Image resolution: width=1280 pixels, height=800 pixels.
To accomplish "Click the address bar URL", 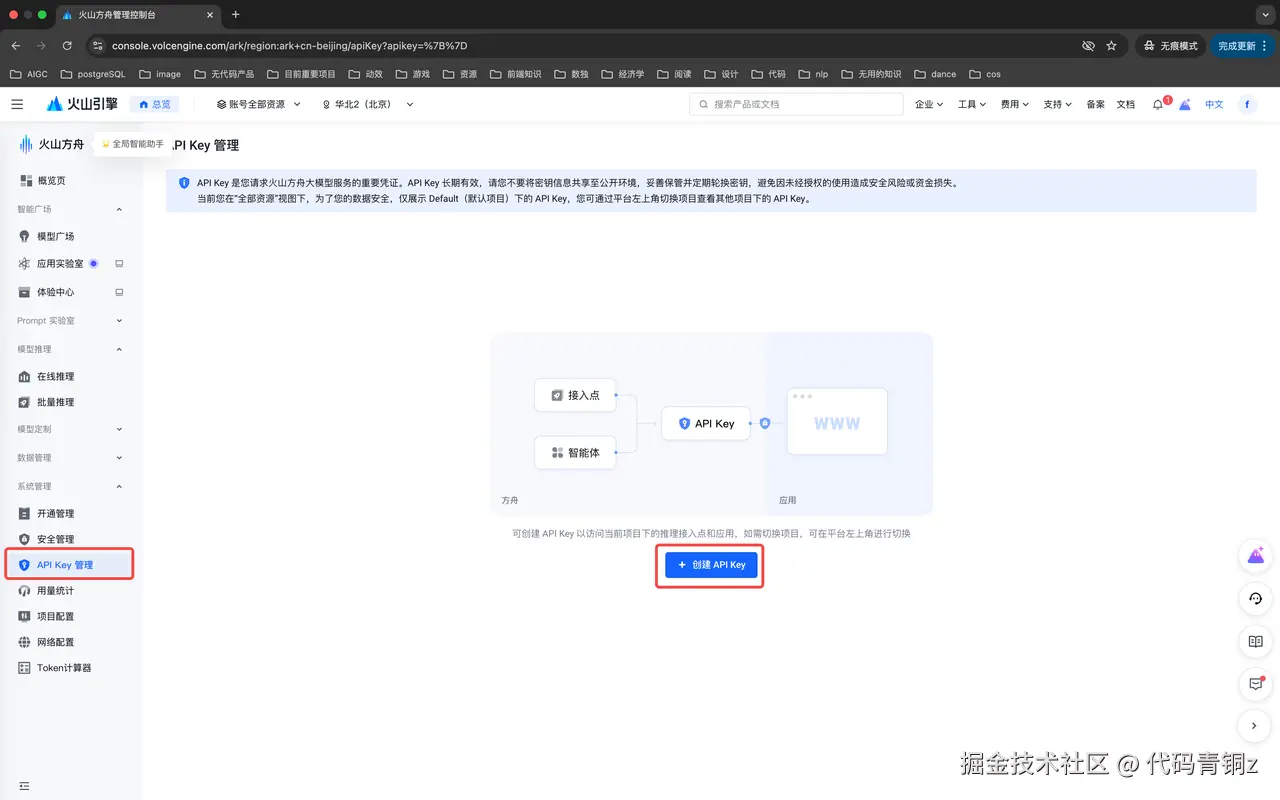I will 290,46.
